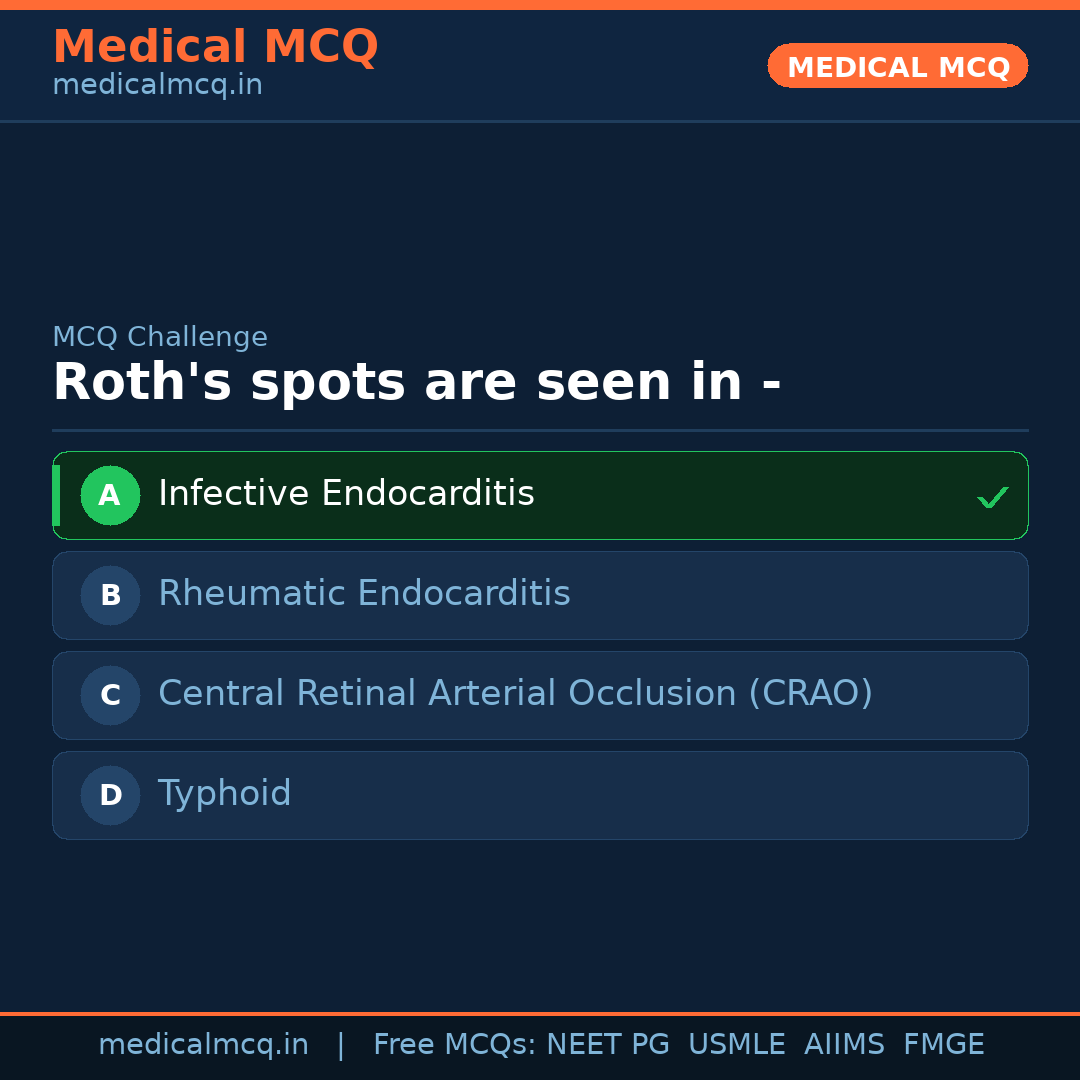This screenshot has height=1080, width=1080.
Task: Click the D option letter badge
Action: point(110,795)
